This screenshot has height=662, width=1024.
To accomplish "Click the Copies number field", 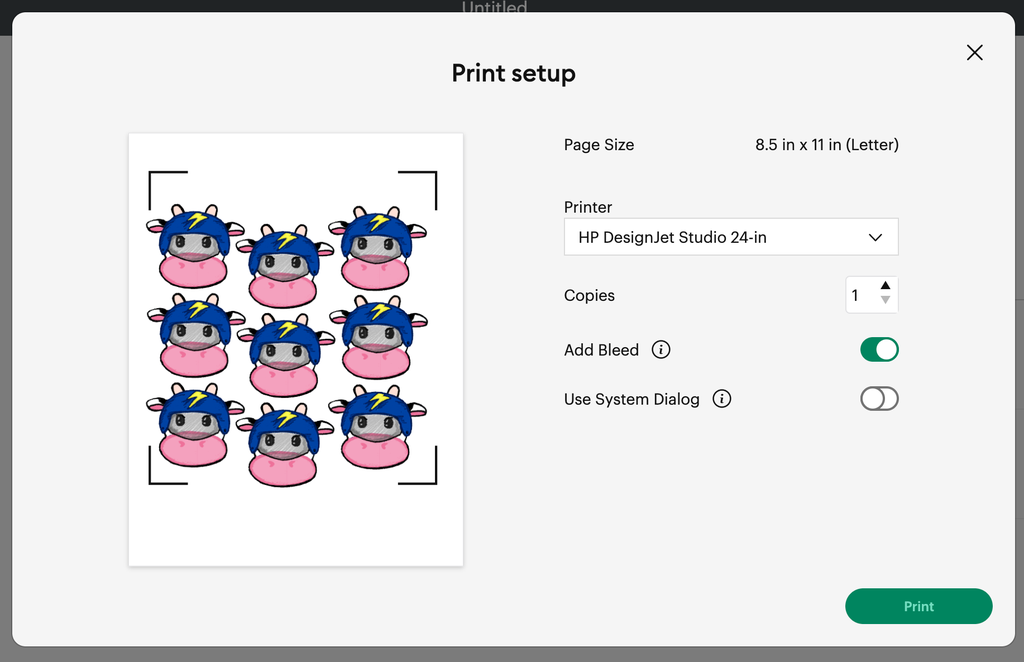I will tap(860, 295).
